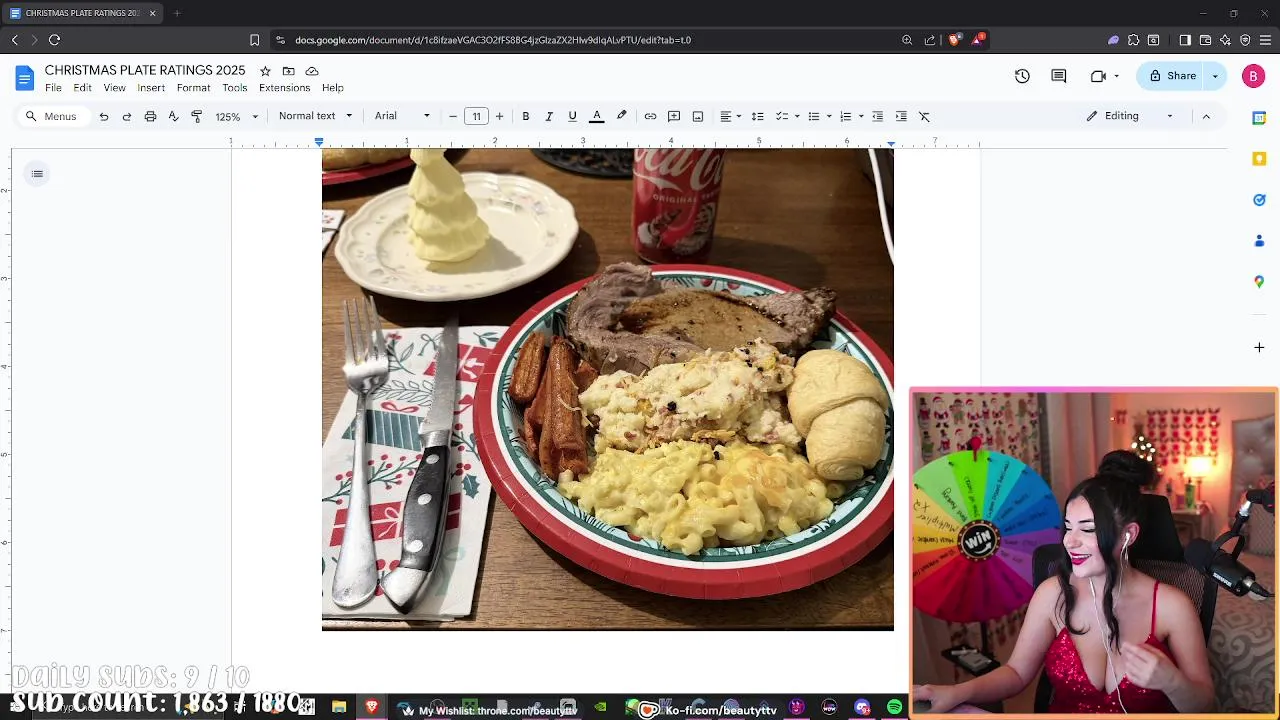Open Google Tasks in the side panel
Viewport: 1280px width, 720px height.
click(x=1259, y=200)
